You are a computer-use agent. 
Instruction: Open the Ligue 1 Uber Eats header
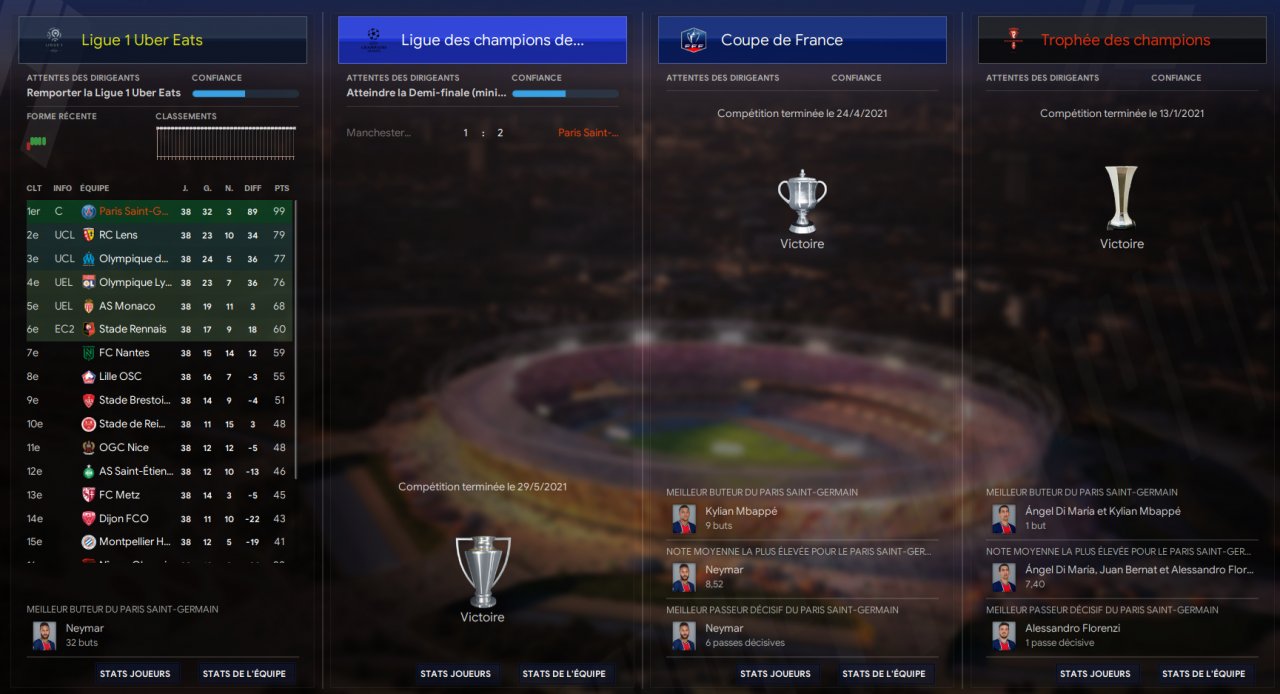click(x=162, y=40)
